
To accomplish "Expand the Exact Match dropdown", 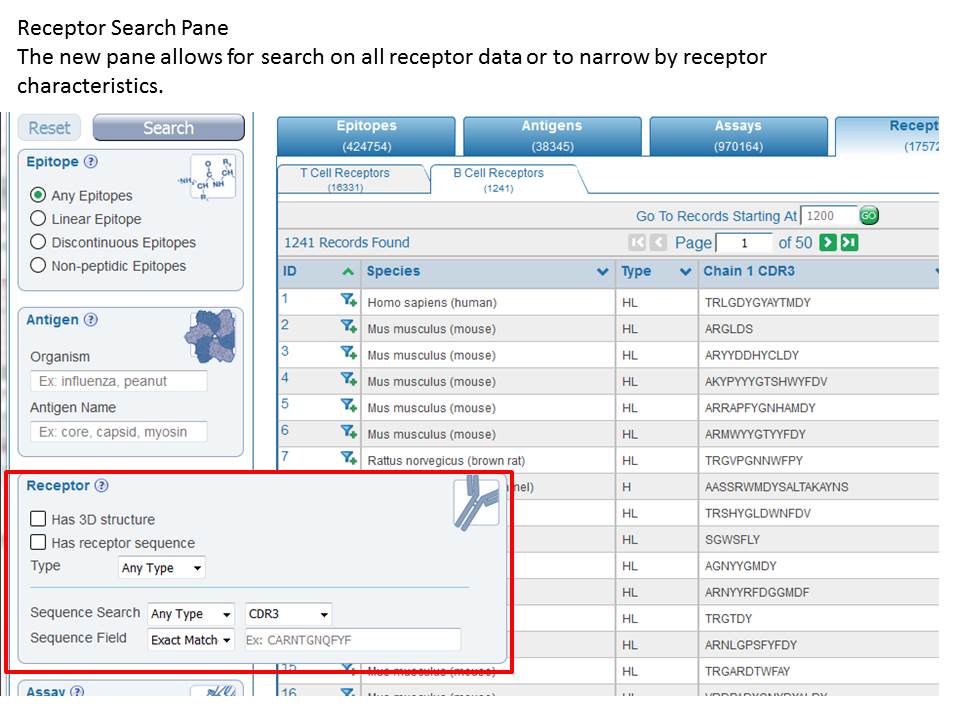I will coord(191,640).
